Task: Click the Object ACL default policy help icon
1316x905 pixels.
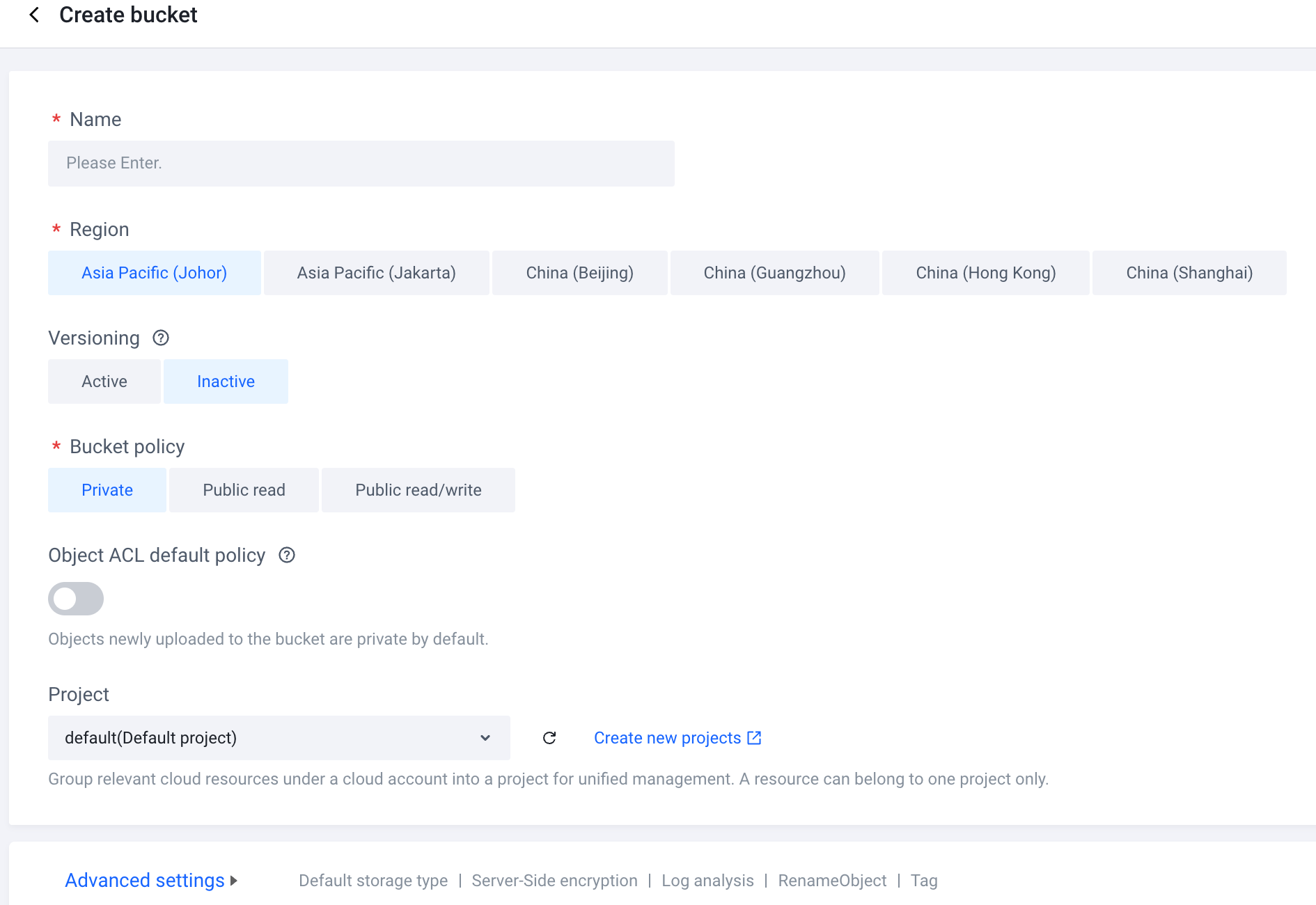Action: point(287,556)
